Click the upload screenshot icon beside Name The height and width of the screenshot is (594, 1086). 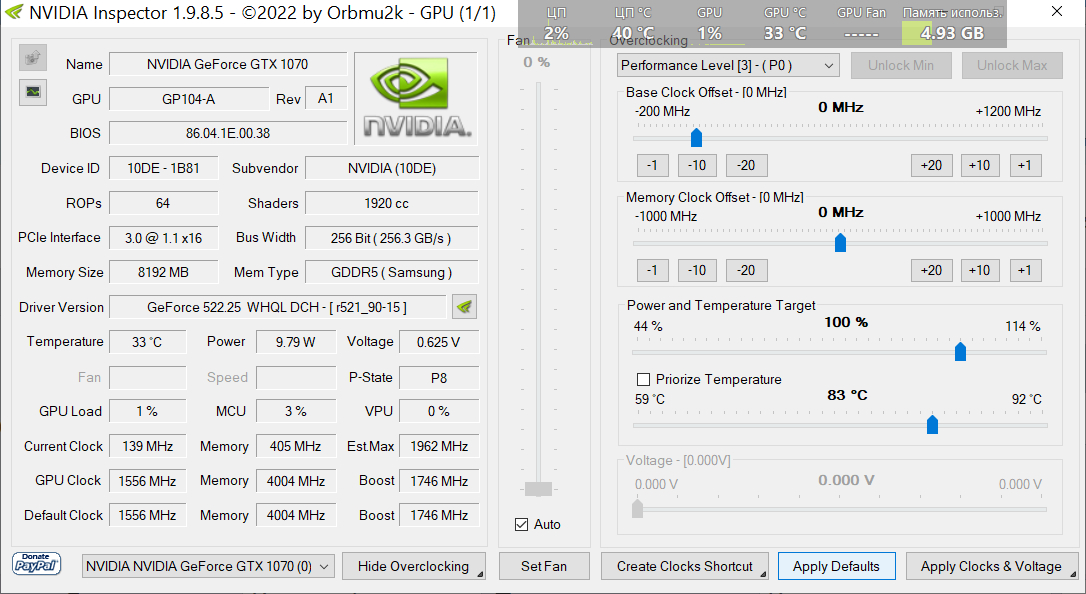click(x=33, y=58)
